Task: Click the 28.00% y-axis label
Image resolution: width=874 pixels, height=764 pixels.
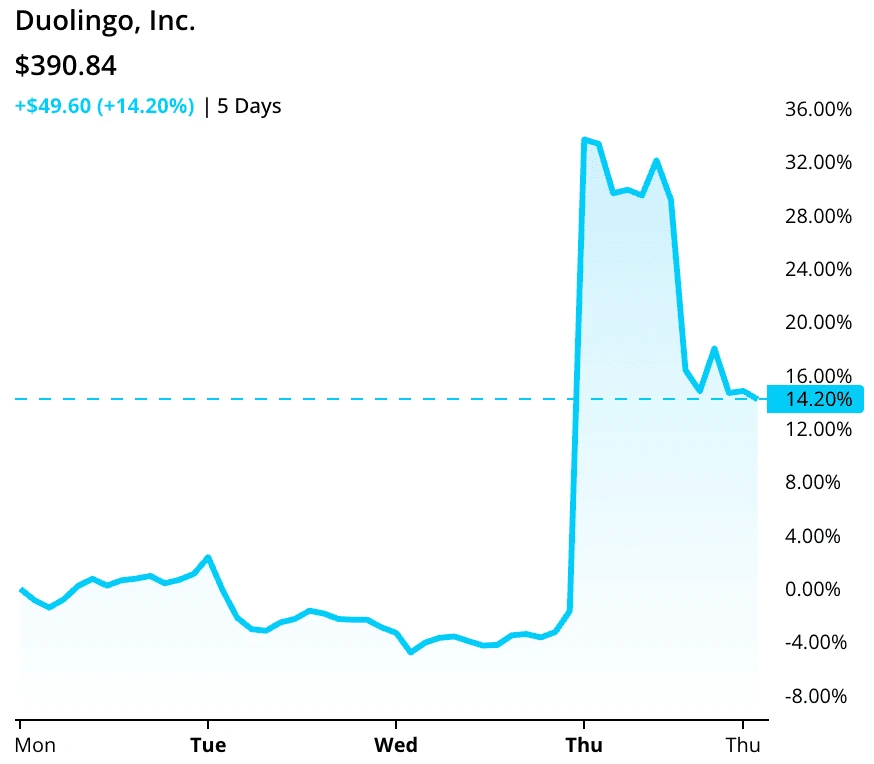Action: (818, 216)
